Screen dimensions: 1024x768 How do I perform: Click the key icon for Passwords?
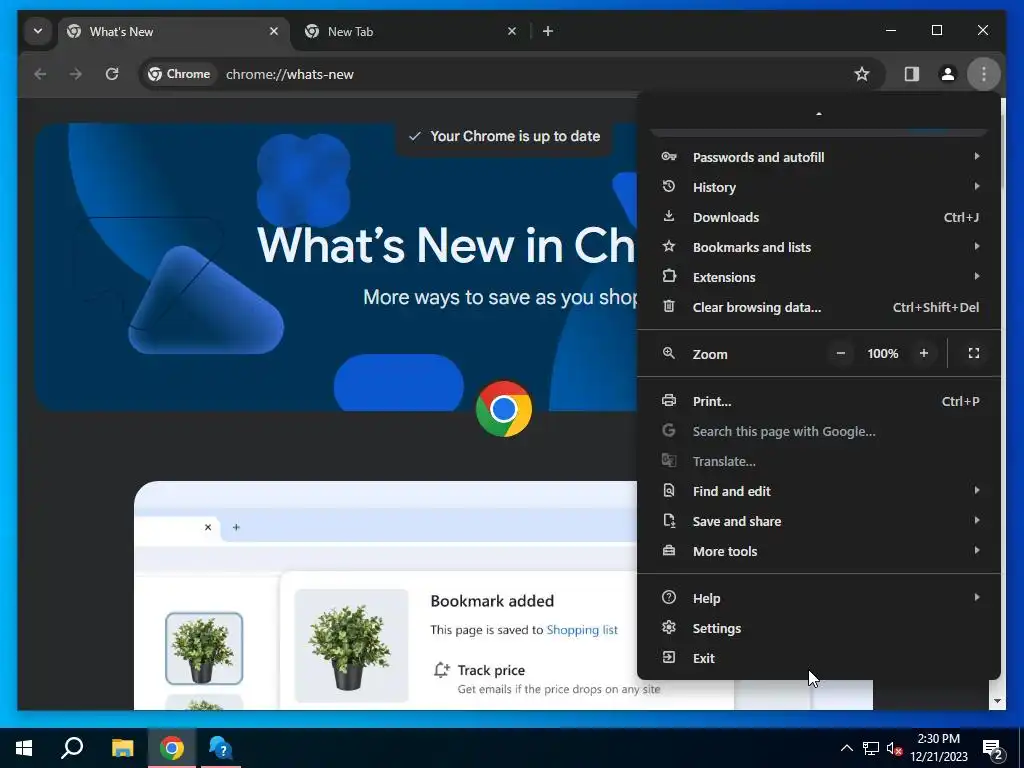click(x=669, y=157)
